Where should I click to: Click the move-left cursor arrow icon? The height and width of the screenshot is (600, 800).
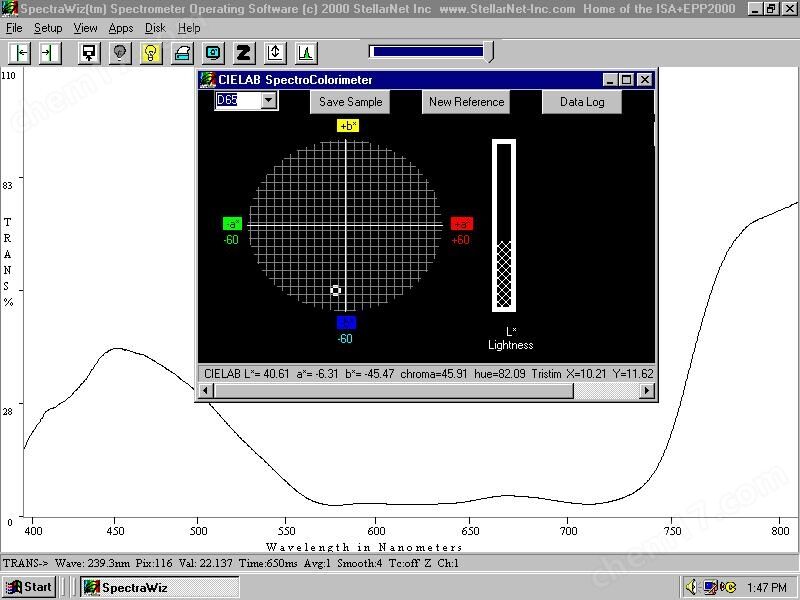tap(20, 53)
